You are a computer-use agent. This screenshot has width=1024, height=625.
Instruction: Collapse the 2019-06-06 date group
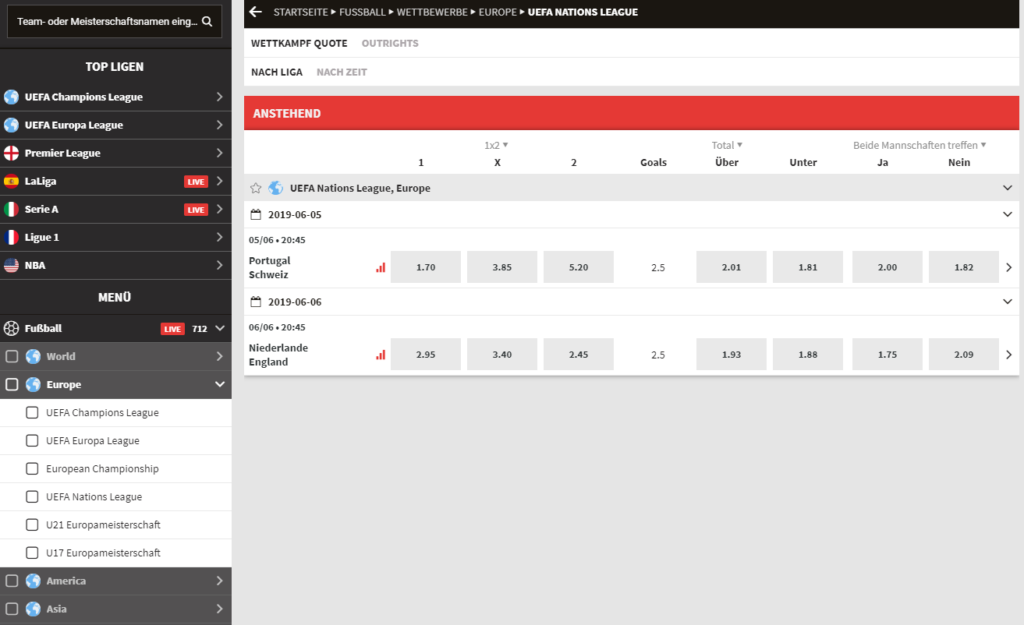(x=1007, y=302)
